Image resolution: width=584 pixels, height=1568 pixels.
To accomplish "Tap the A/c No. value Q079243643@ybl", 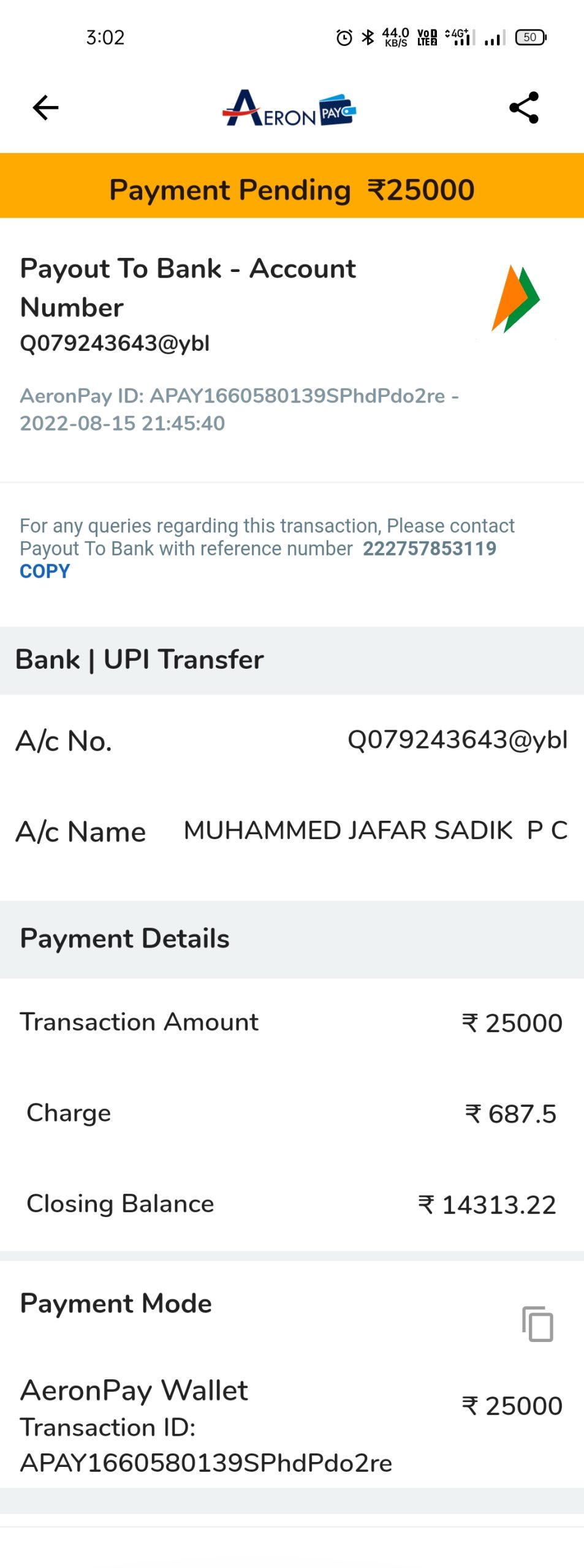I will click(457, 740).
